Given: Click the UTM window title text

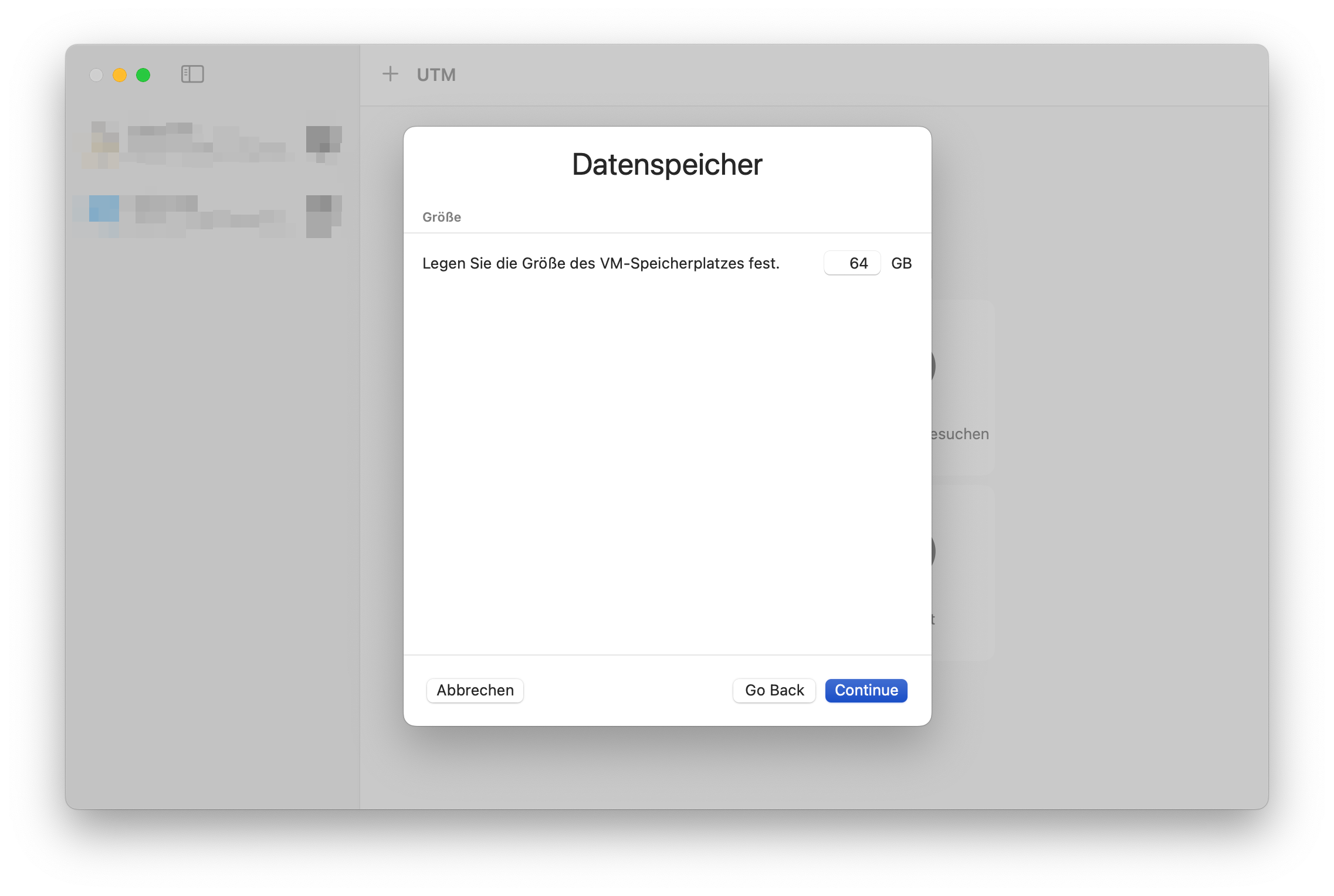Looking at the screenshot, I should pos(436,75).
